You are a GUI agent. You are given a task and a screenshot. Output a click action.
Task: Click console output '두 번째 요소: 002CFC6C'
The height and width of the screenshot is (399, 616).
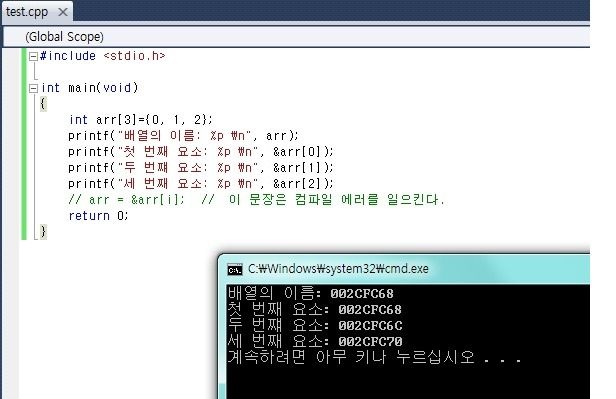coord(315,326)
